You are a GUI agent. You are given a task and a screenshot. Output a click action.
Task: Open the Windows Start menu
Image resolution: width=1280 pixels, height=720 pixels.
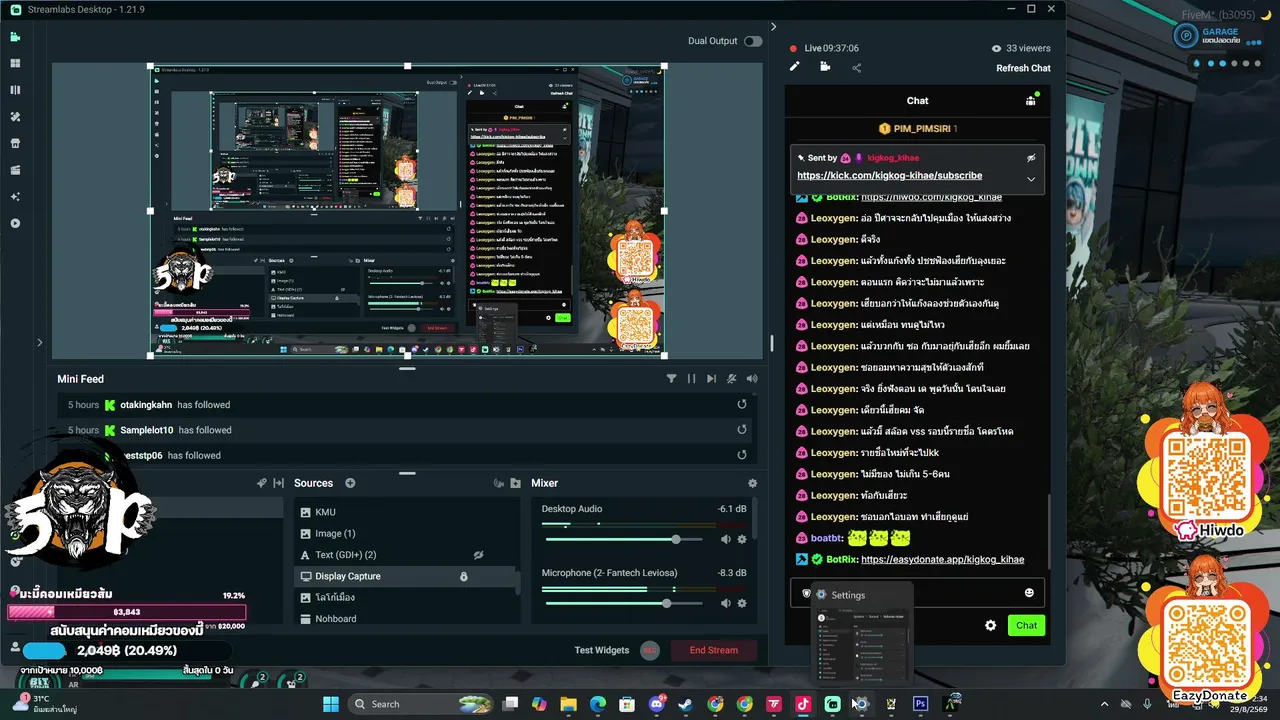click(330, 704)
